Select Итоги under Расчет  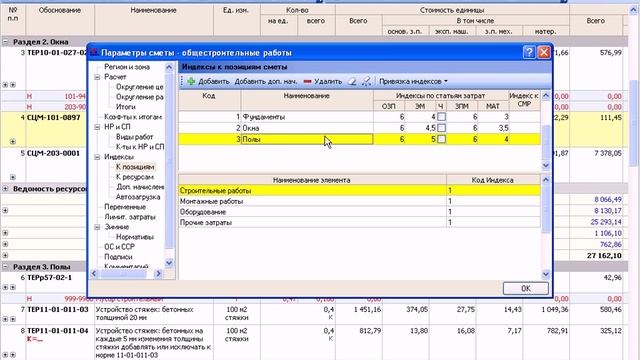pos(125,107)
